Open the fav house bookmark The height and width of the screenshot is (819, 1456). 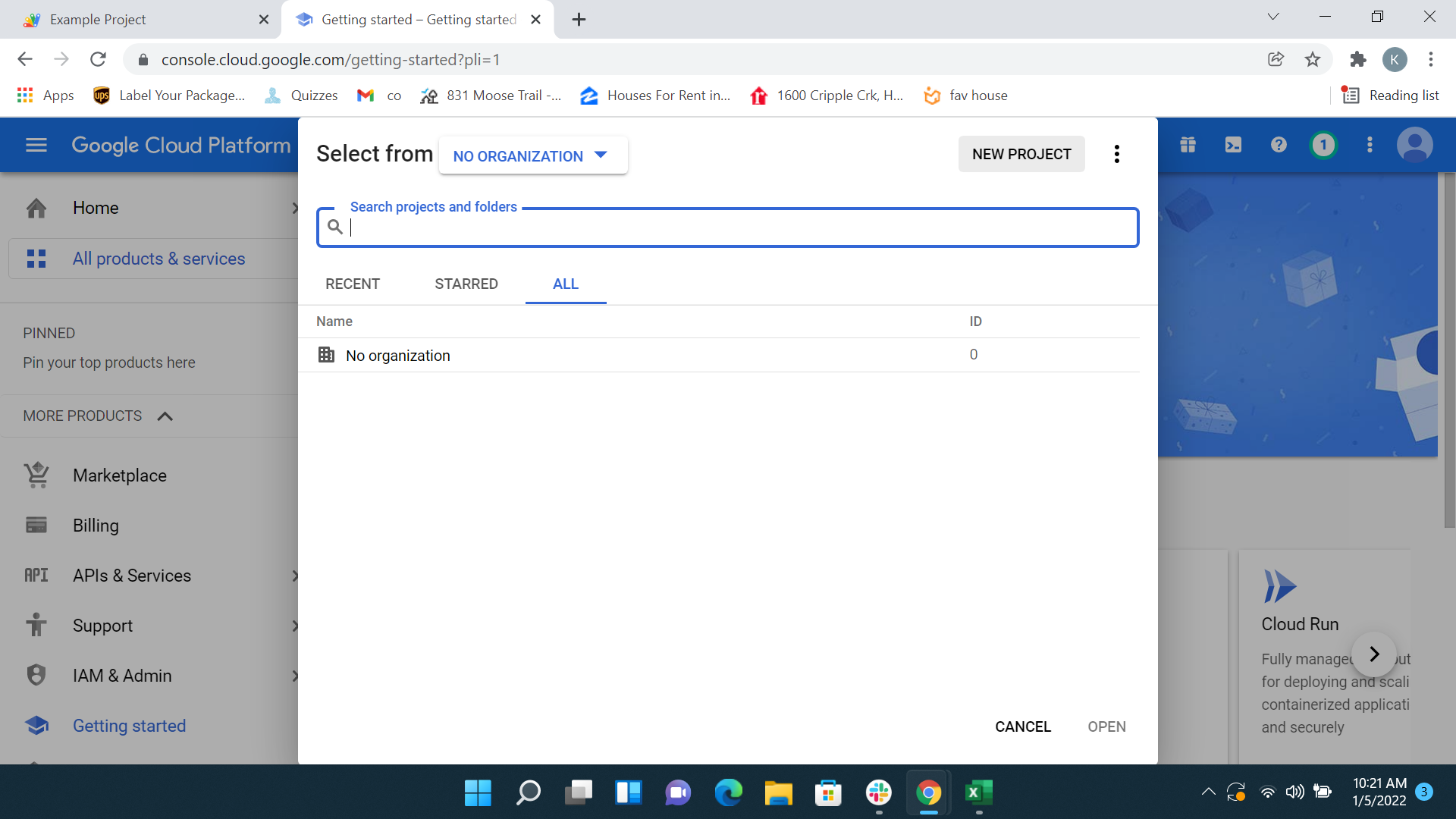coord(966,96)
